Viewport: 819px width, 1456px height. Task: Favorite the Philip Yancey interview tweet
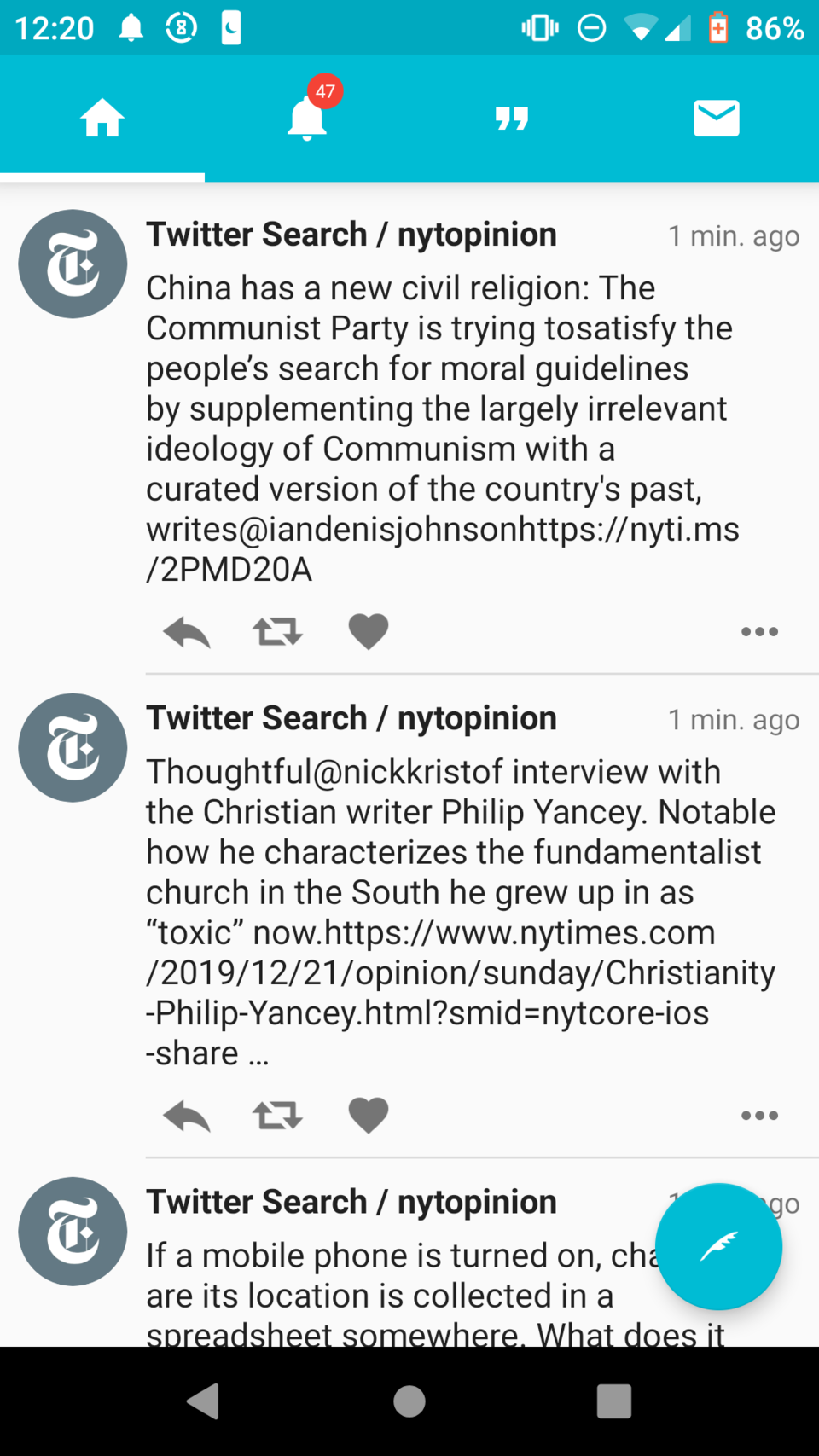(369, 1116)
